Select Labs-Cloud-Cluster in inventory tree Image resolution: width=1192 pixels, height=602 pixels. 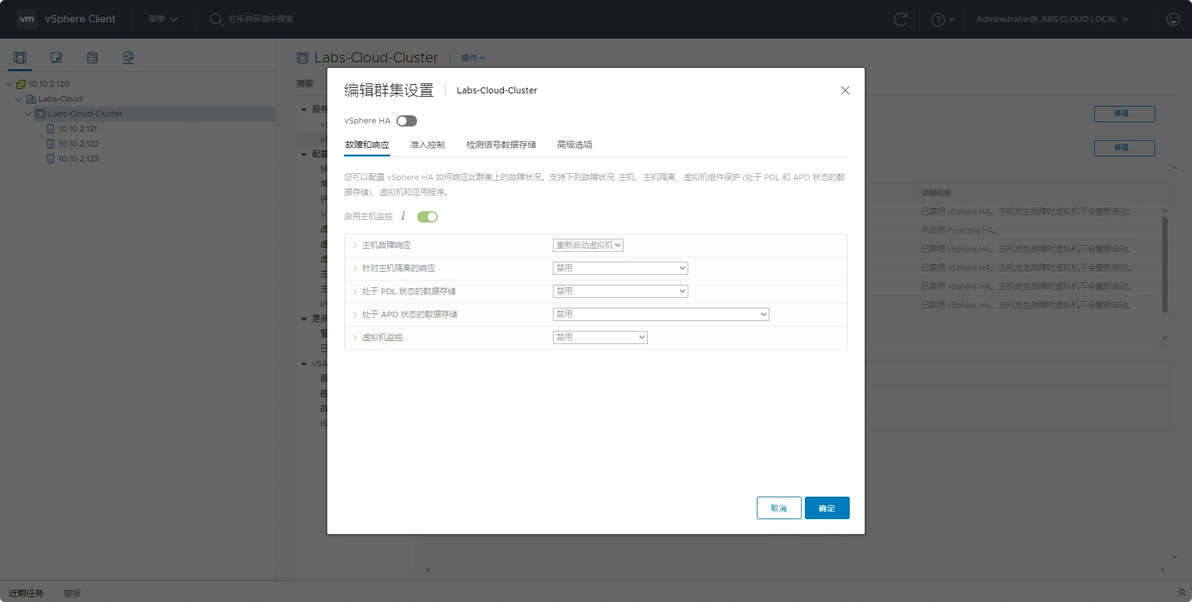click(85, 114)
